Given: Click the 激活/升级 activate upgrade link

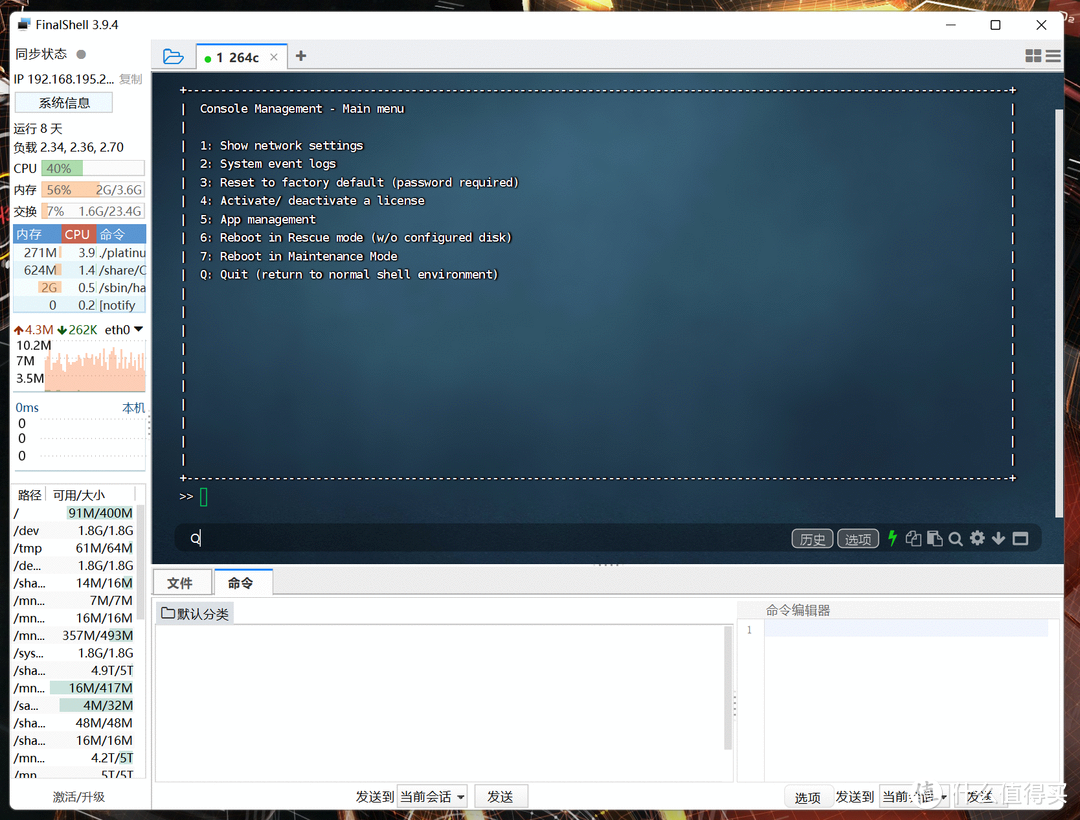Looking at the screenshot, I should coord(79,797).
